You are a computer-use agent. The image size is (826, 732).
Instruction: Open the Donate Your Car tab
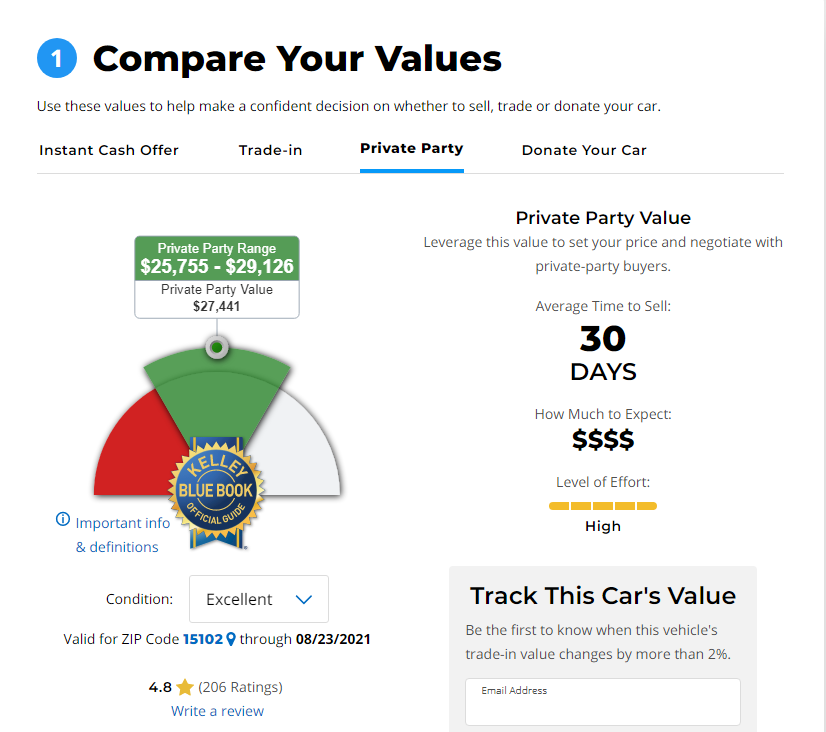coord(584,150)
